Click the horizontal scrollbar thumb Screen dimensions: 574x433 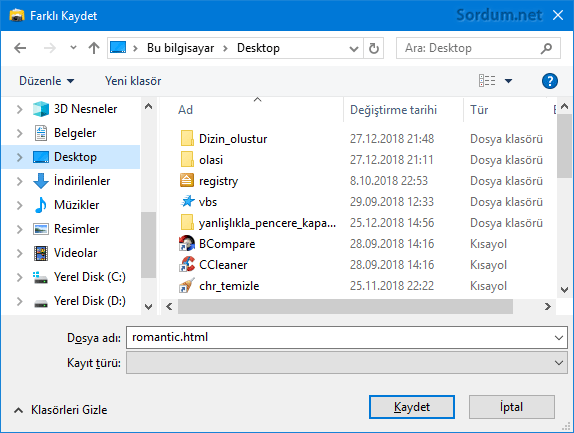click(x=345, y=306)
